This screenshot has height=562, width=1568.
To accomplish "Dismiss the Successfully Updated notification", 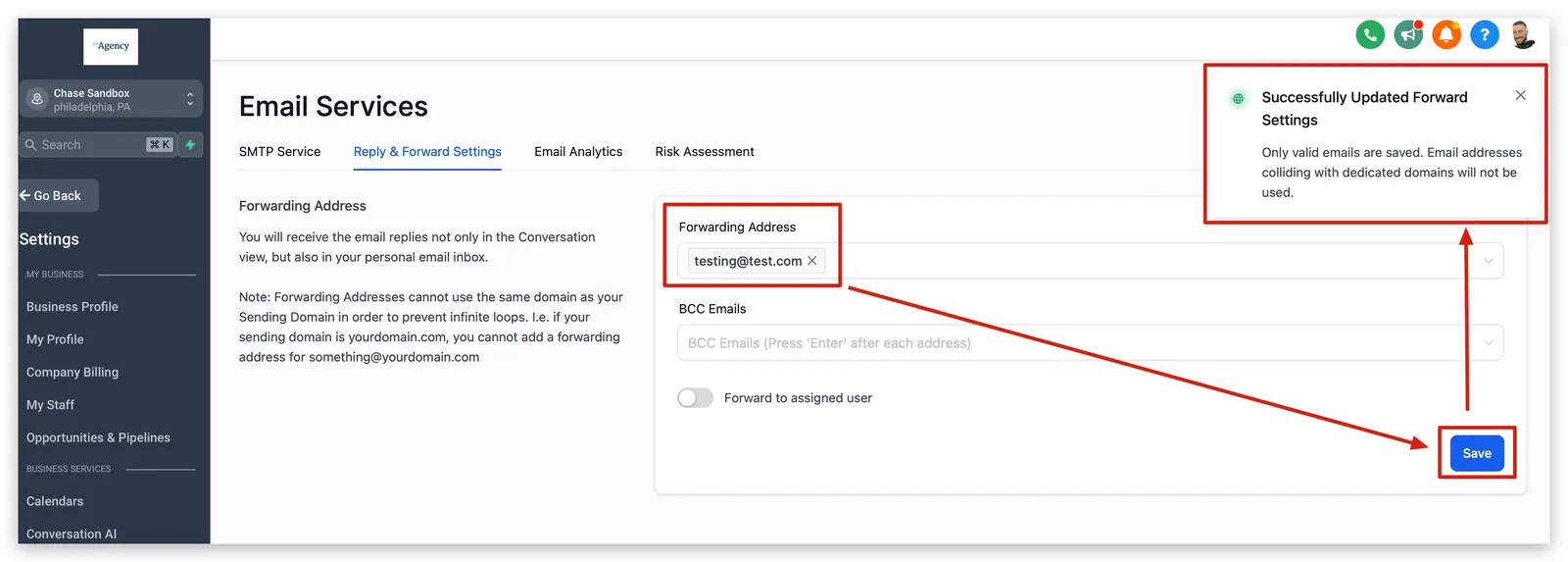I will [x=1520, y=95].
